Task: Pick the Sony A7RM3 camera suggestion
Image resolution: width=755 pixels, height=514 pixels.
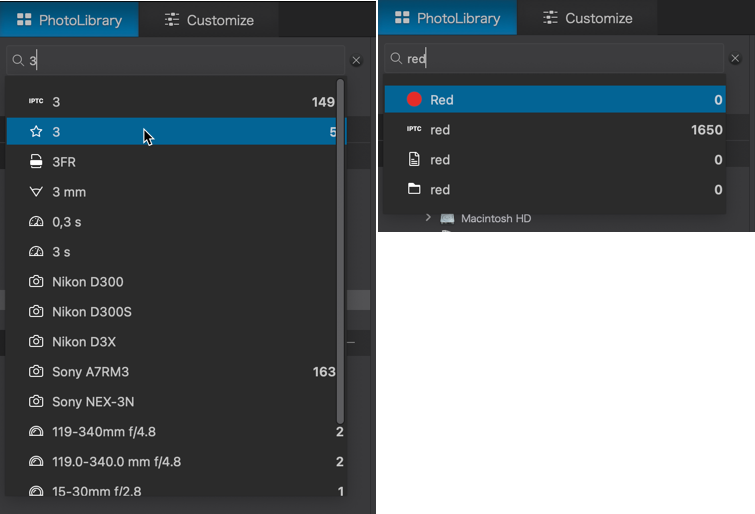Action: [176, 371]
